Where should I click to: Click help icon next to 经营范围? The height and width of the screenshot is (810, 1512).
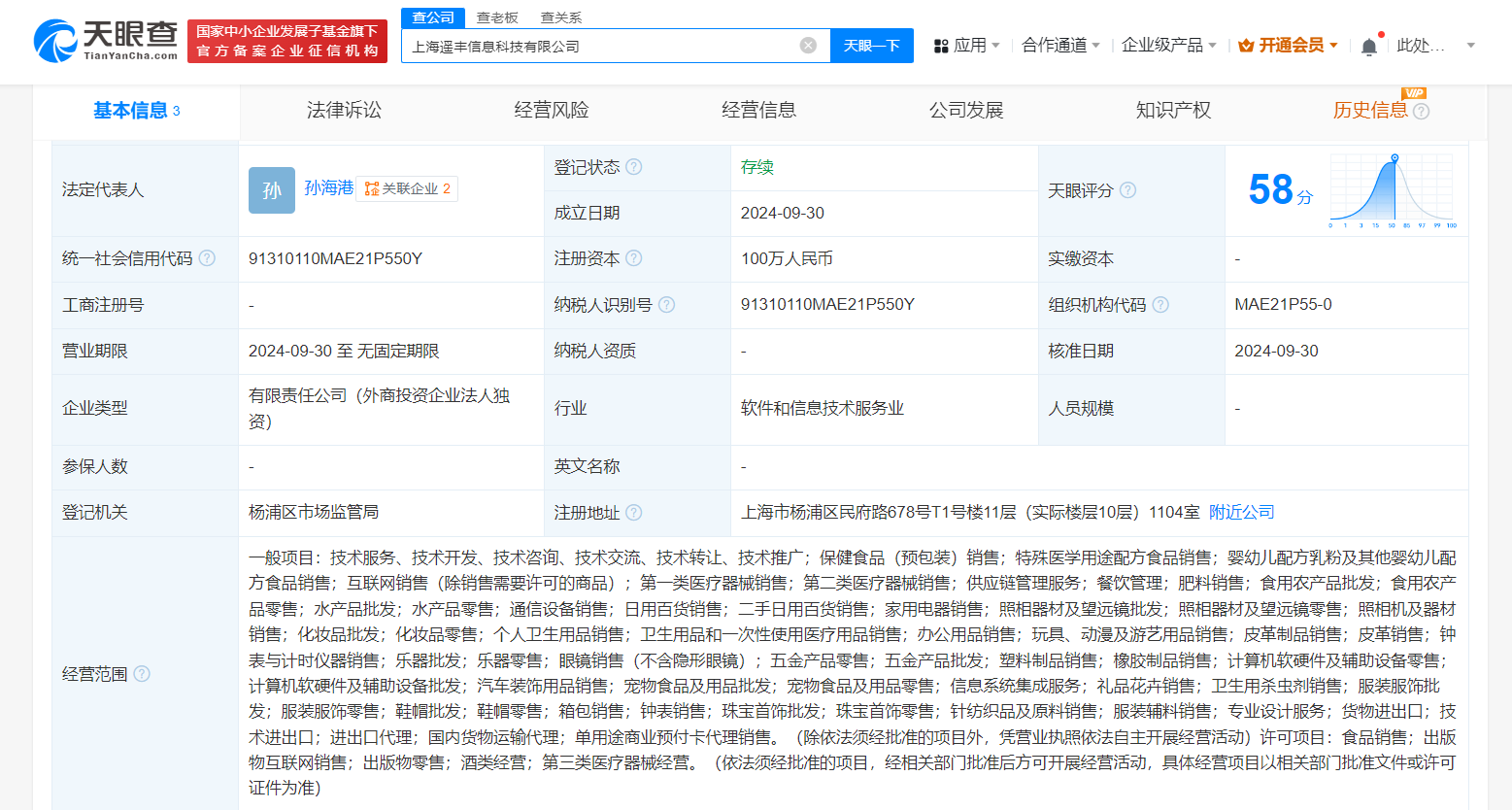142,673
